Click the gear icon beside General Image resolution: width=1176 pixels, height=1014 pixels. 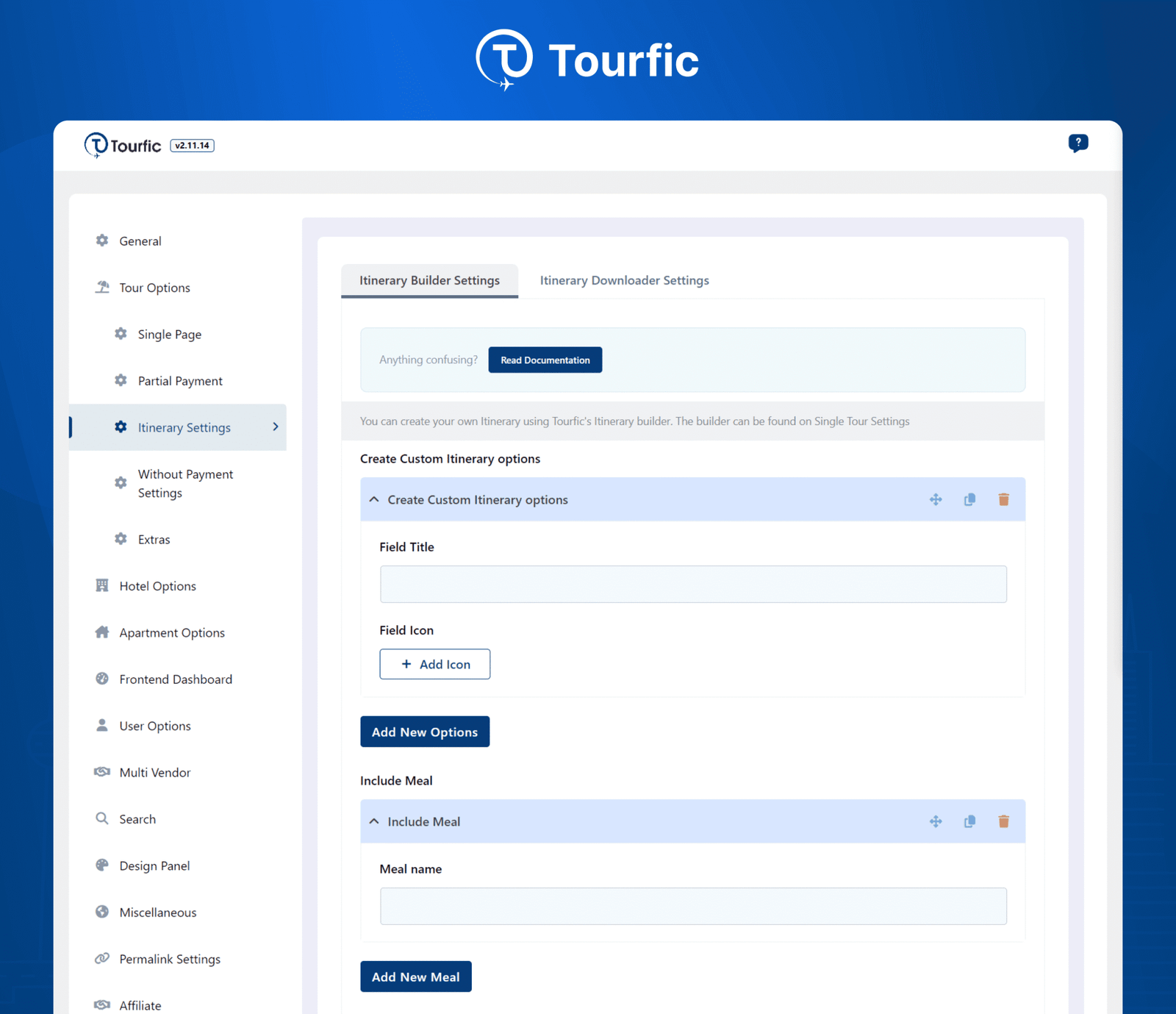point(102,240)
